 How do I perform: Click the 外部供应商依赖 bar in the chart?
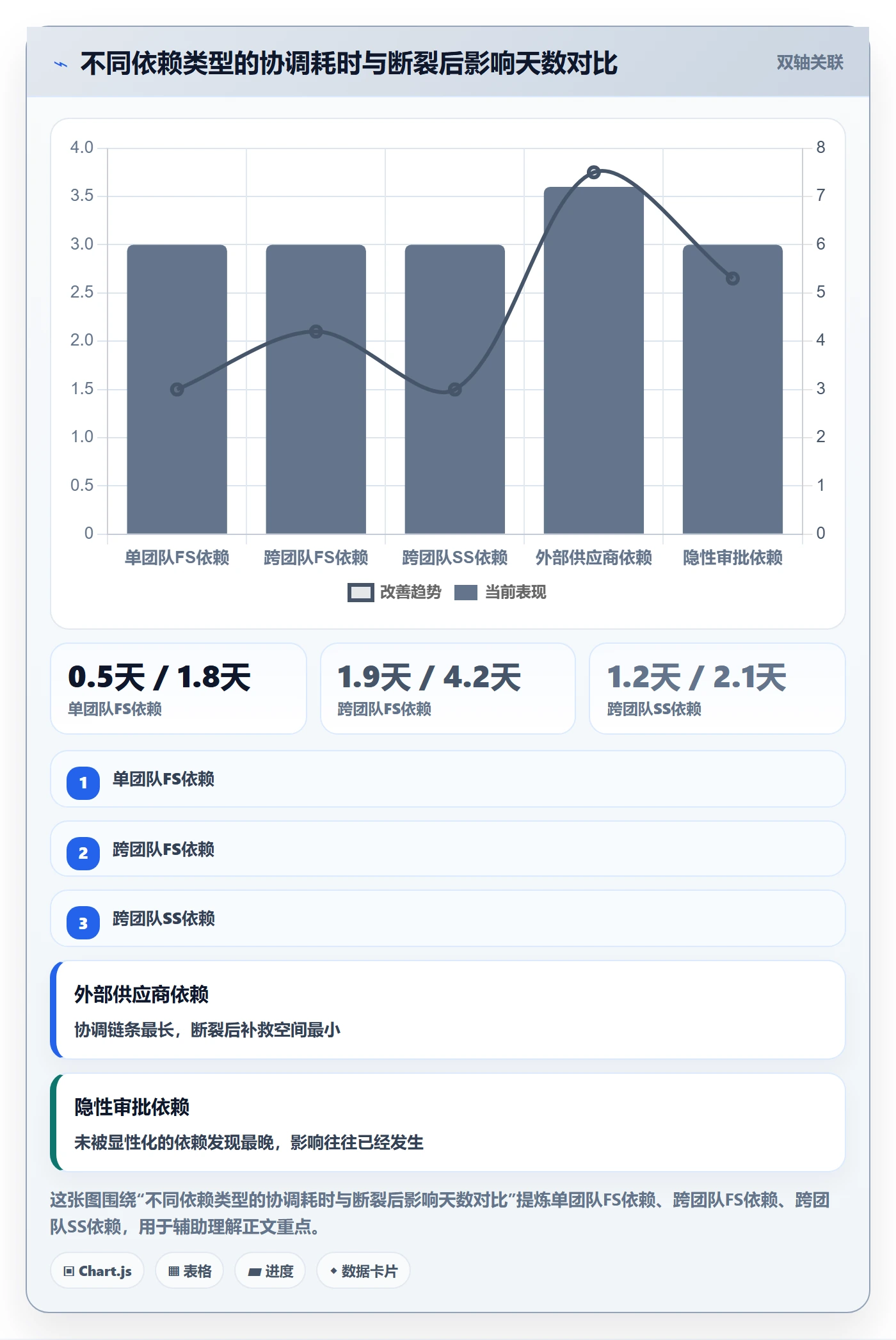click(x=594, y=360)
